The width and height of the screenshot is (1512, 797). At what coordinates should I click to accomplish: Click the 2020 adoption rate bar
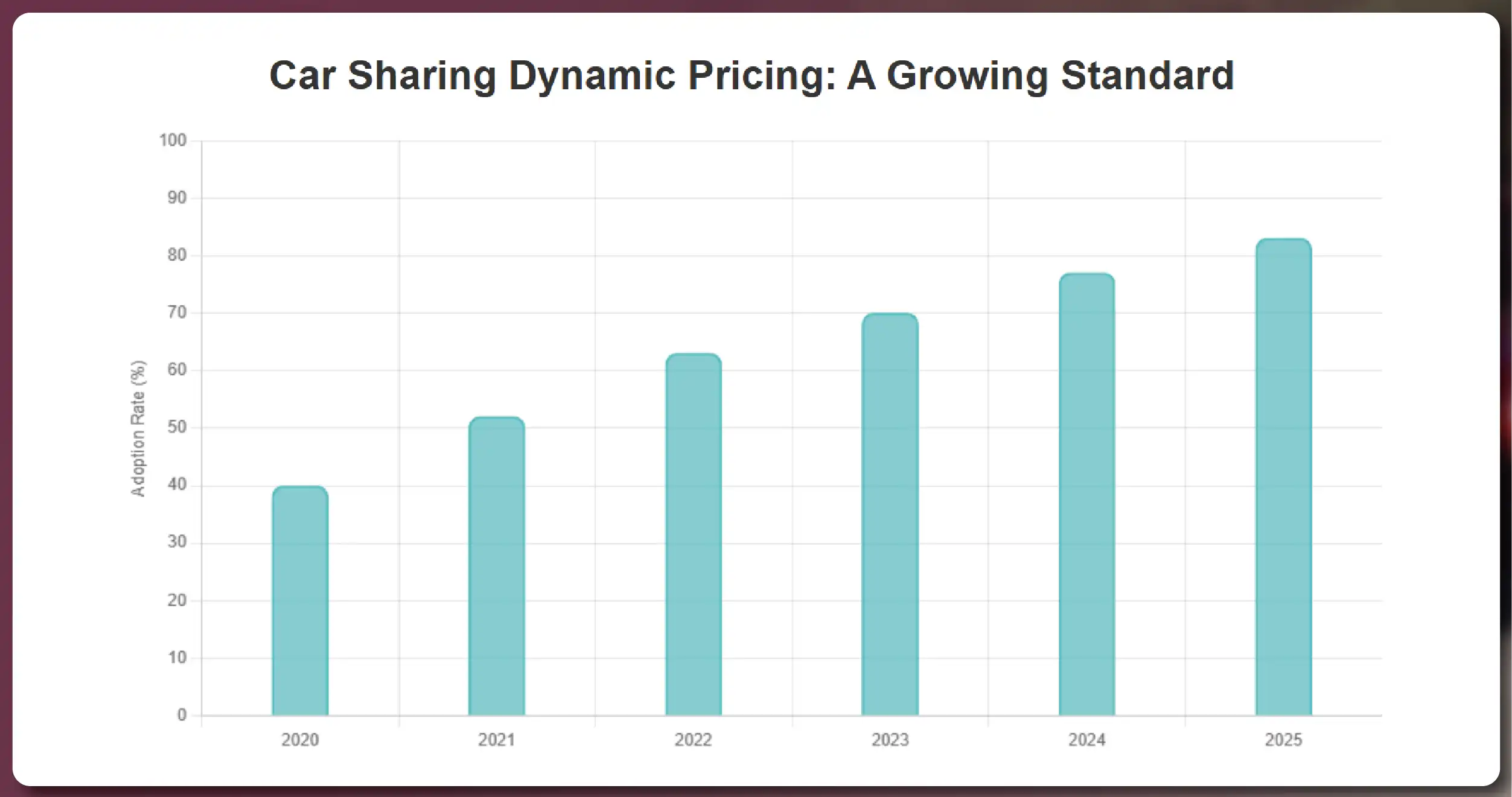pyautogui.click(x=300, y=600)
